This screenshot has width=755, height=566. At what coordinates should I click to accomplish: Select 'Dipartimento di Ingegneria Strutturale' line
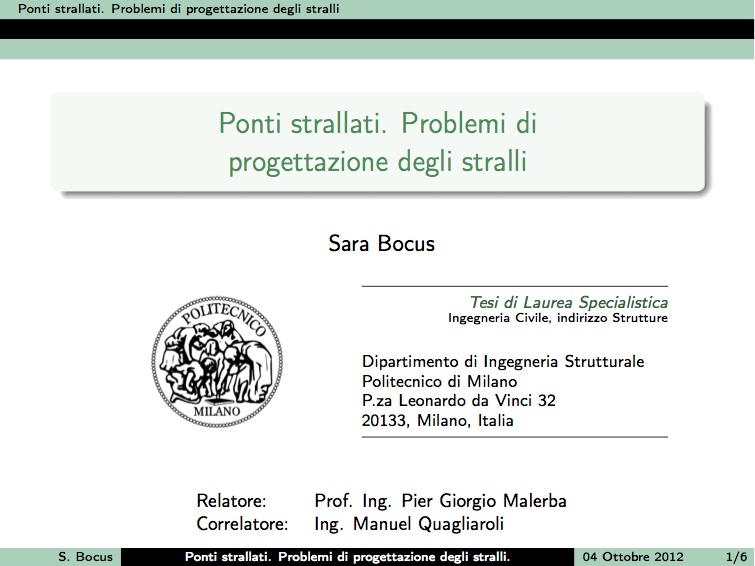click(502, 361)
